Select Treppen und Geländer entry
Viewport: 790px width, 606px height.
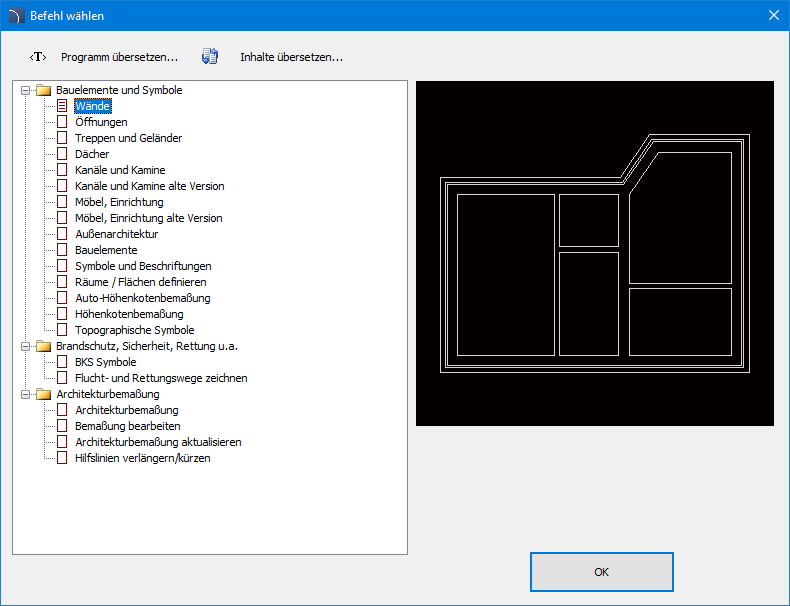[x=128, y=138]
